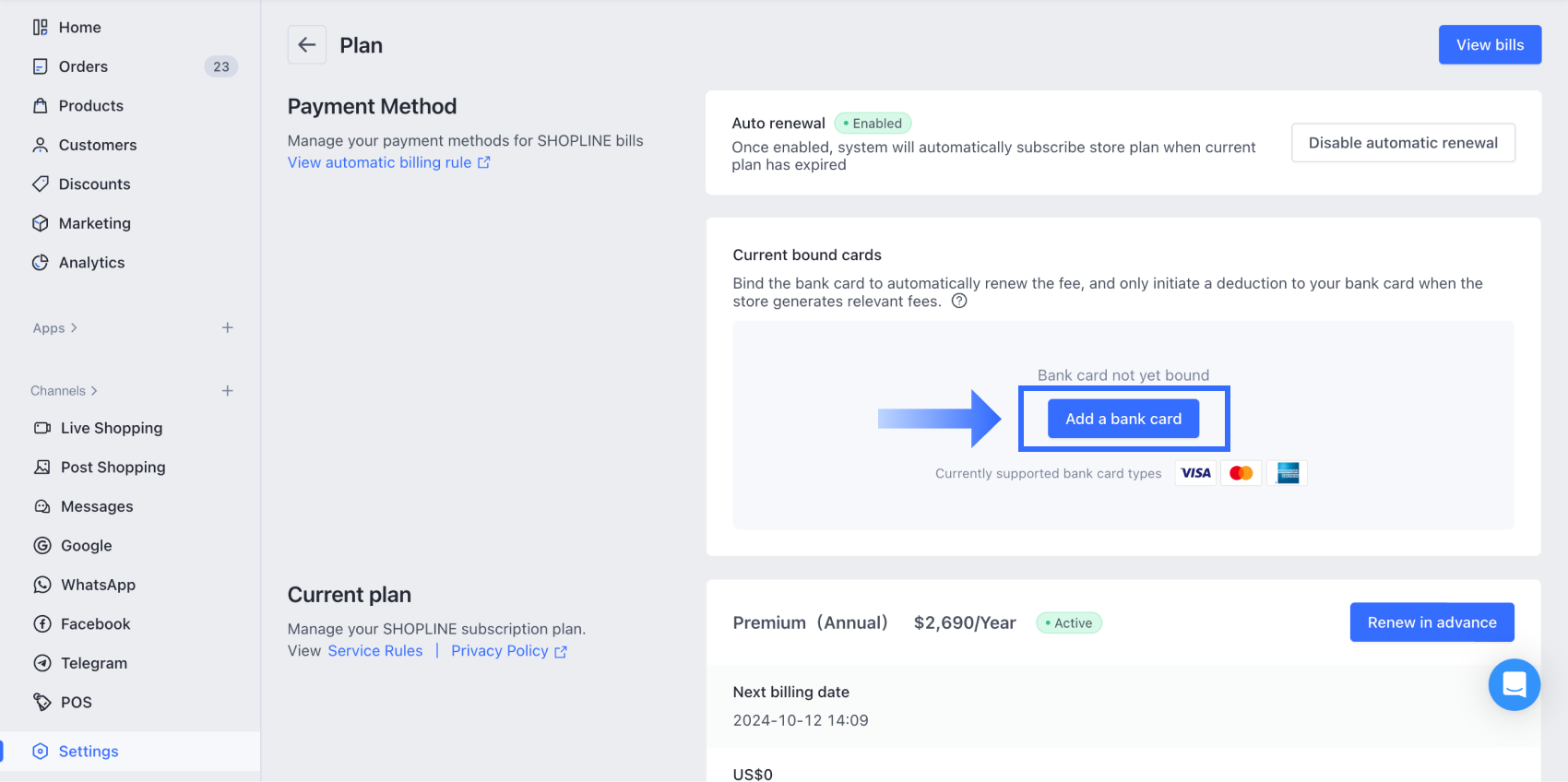Click the Discounts tag icon

coord(41,184)
